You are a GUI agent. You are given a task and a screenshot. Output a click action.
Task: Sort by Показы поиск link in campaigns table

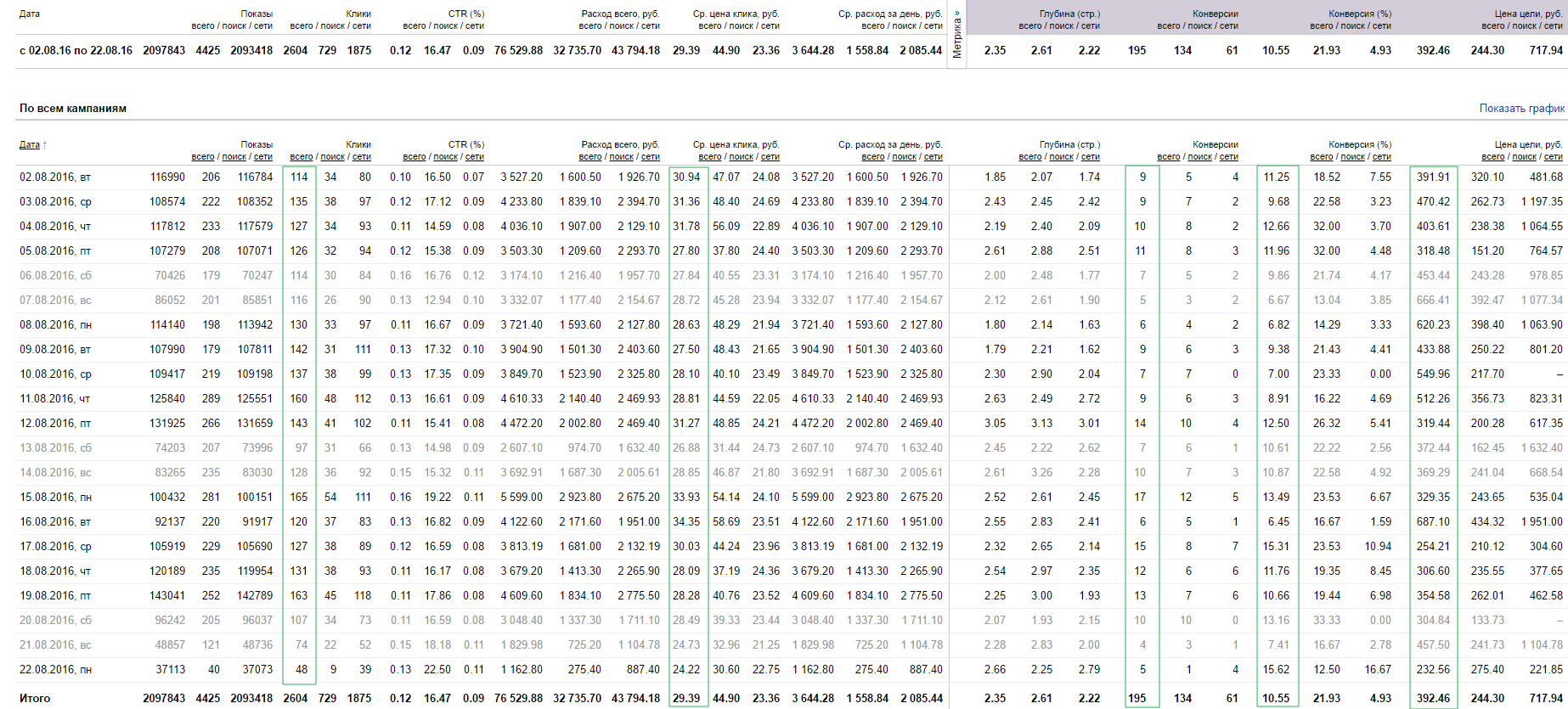(234, 157)
